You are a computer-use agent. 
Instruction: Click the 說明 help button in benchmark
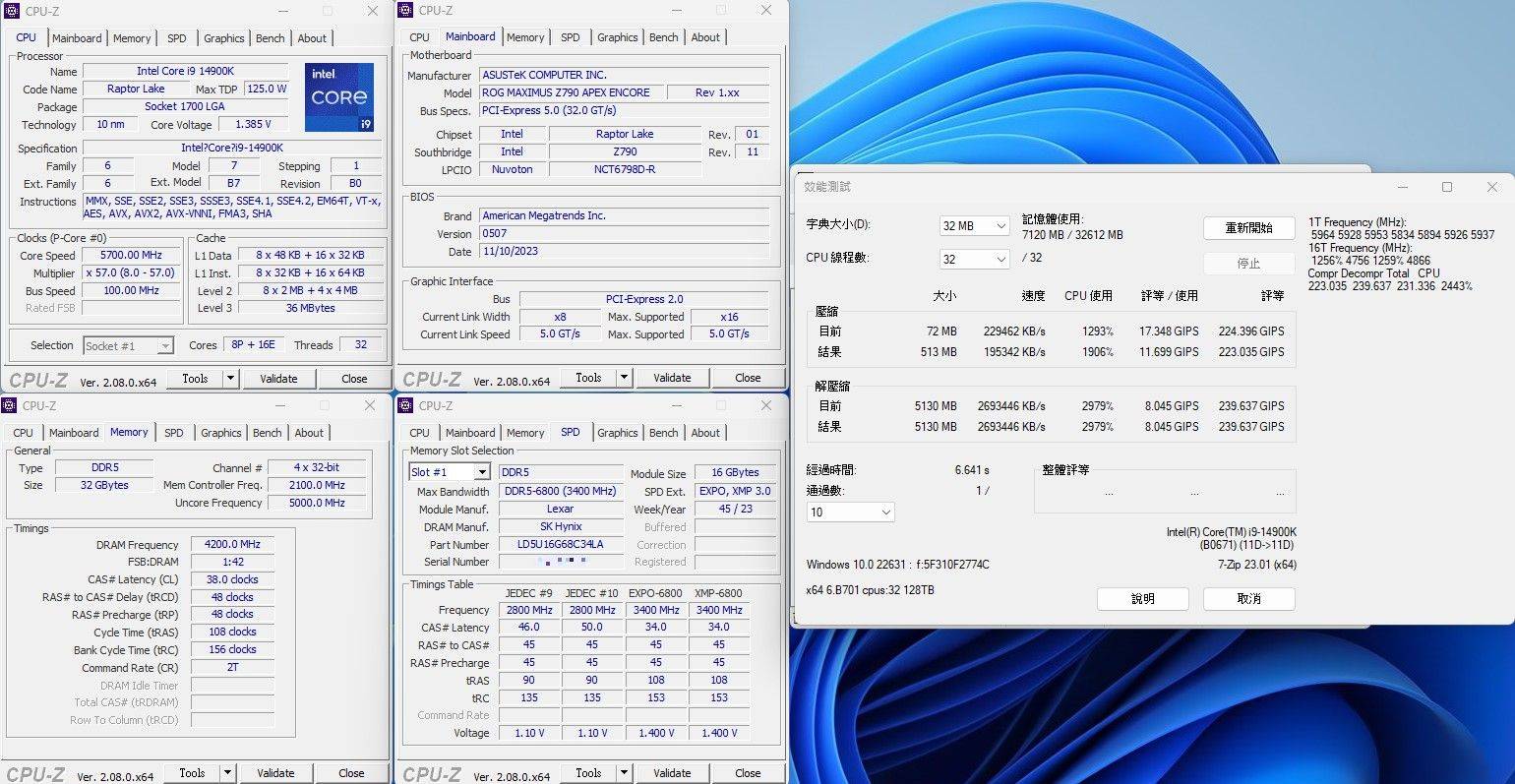pos(1143,598)
